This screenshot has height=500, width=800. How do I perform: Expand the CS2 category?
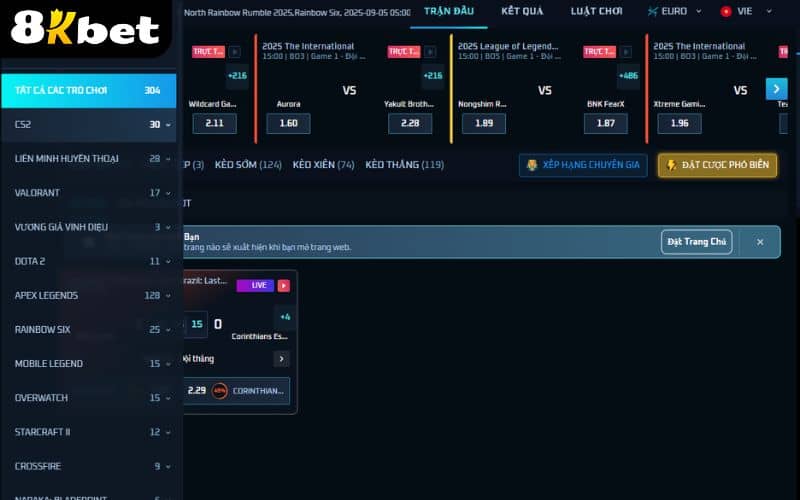coord(168,125)
